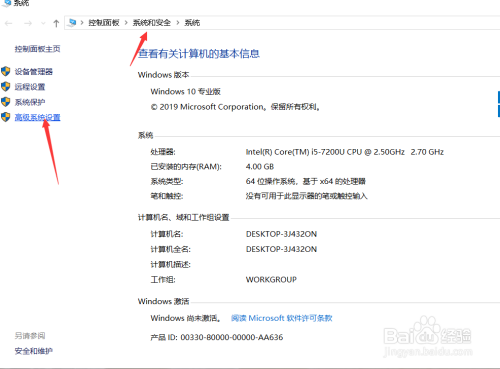Expand chevron after 系统和安全
500x369 pixels.
click(x=178, y=23)
